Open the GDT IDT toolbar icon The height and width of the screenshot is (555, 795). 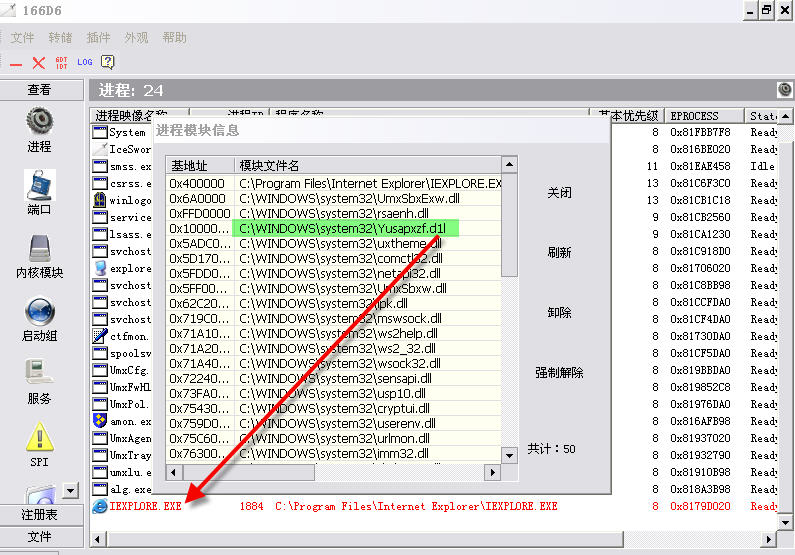tap(61, 63)
